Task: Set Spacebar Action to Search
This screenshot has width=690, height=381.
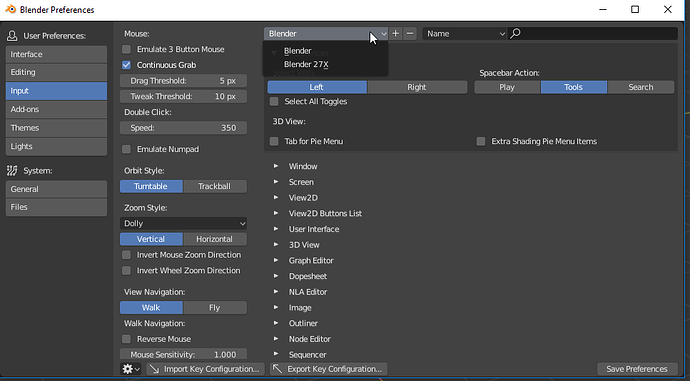Action: point(641,87)
